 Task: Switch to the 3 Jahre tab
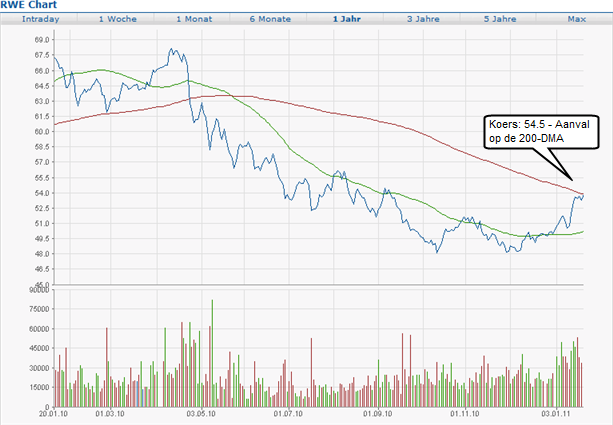pos(425,19)
